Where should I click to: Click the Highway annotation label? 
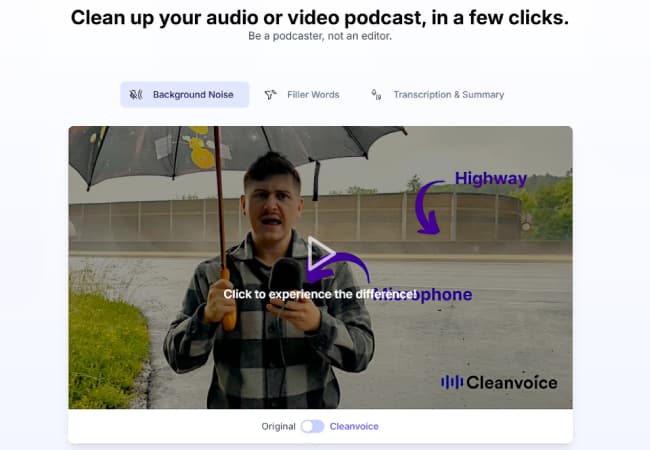[490, 179]
